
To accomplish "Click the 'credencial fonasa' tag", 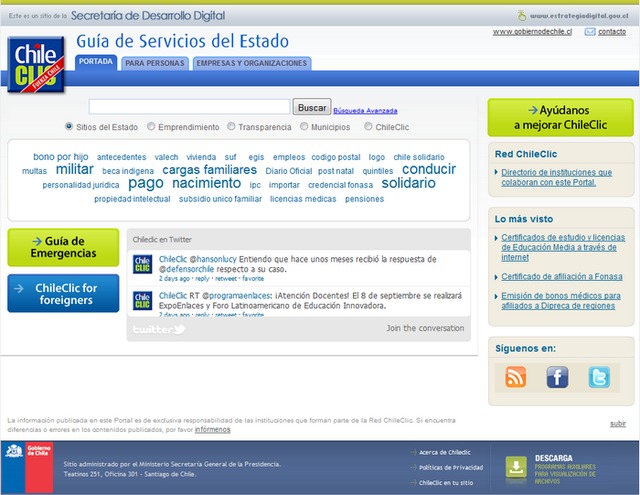I will 340,185.
